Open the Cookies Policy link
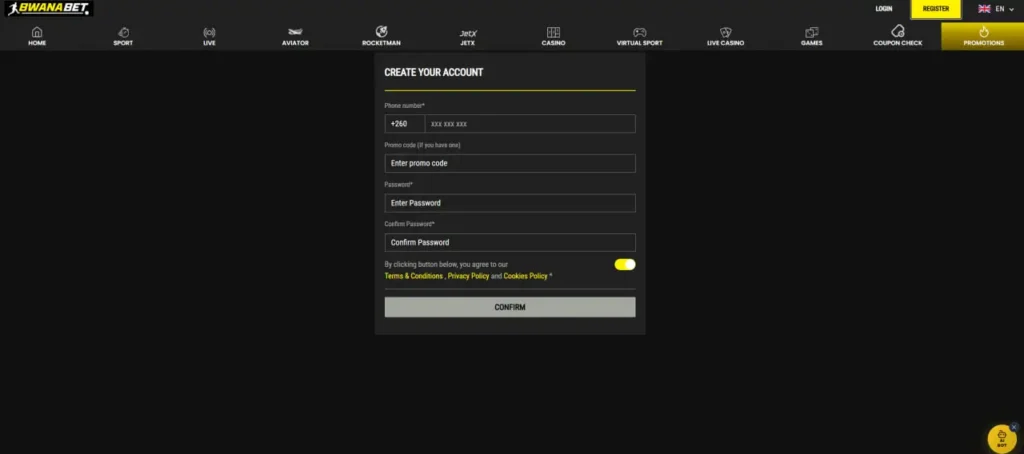Screen dimensions: 1024x454 pyautogui.click(x=525, y=276)
